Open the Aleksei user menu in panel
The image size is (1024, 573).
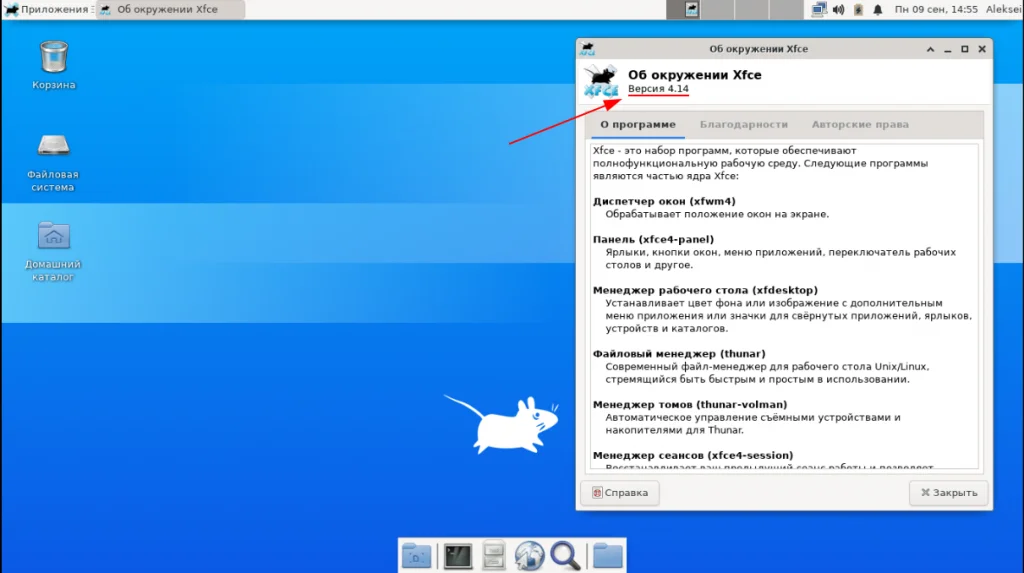(1004, 9)
